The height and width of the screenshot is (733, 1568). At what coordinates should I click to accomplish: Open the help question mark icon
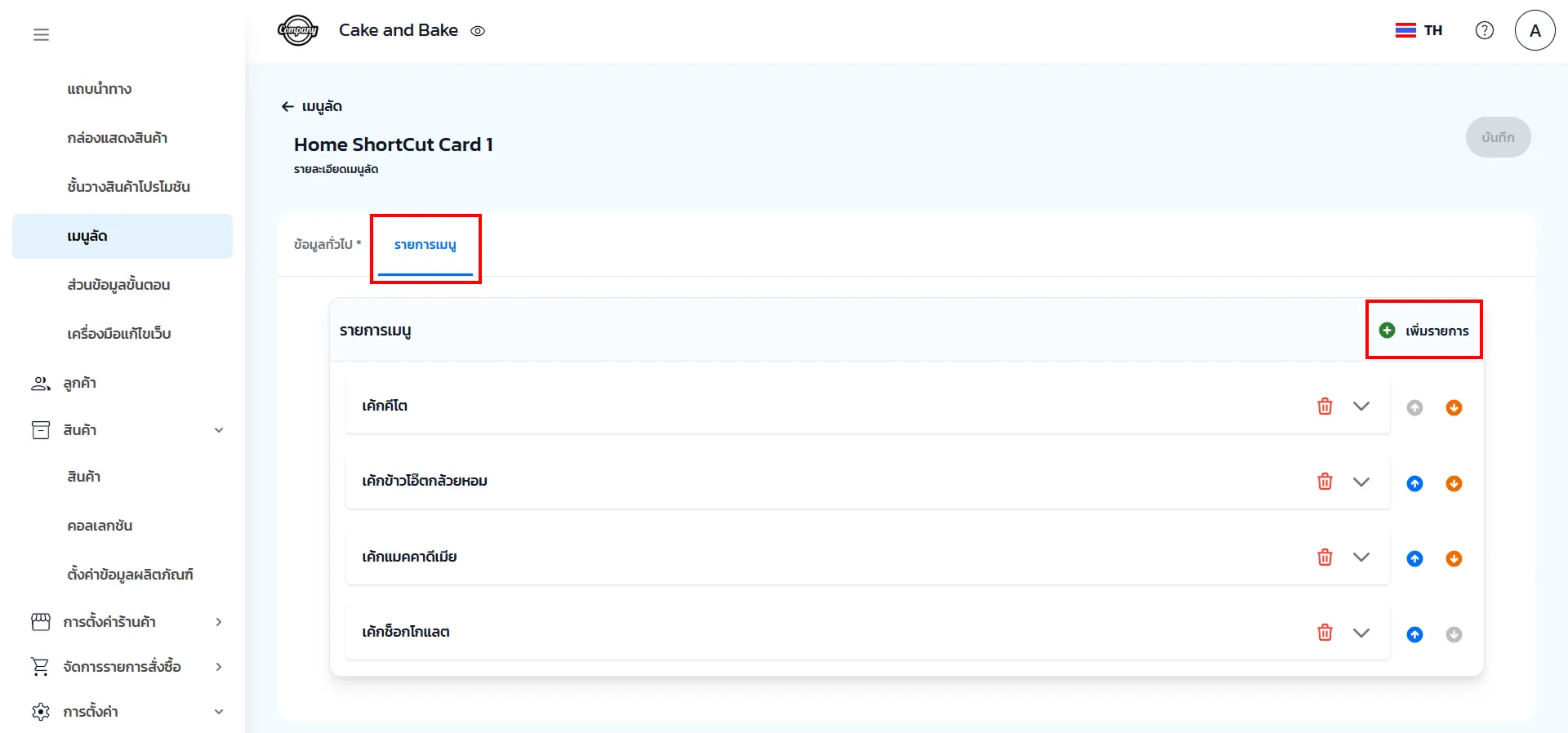click(x=1484, y=31)
